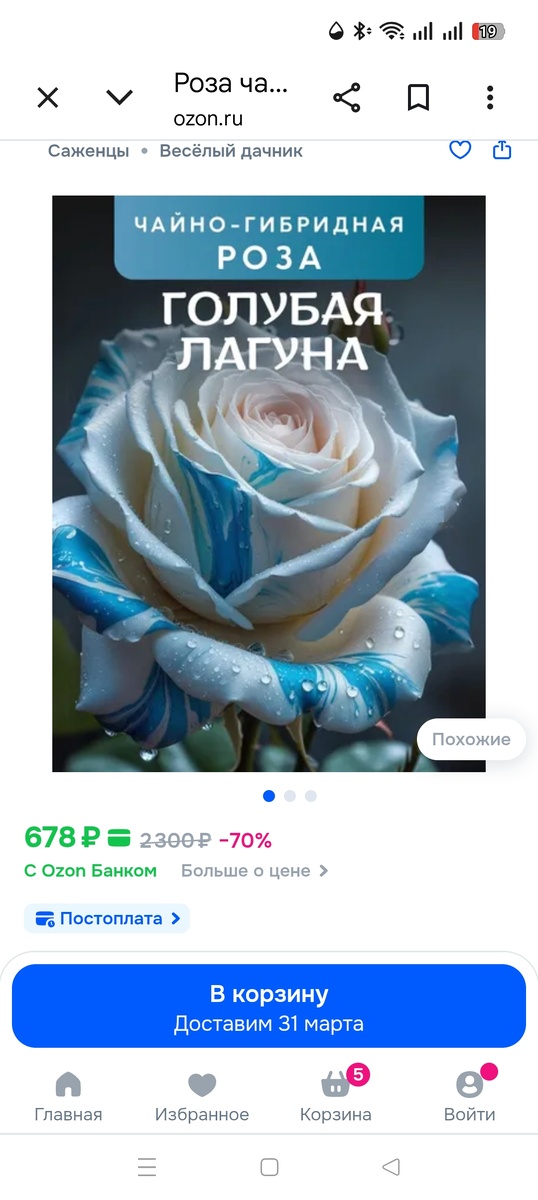Viewport: 538px width, 1200px height.
Task: Select the third image carousel dot
Action: pos(311,796)
